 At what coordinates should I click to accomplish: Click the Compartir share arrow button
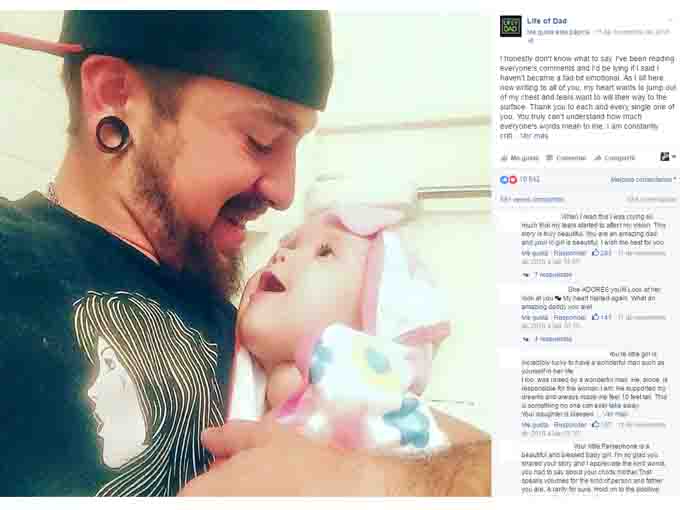tap(615, 158)
